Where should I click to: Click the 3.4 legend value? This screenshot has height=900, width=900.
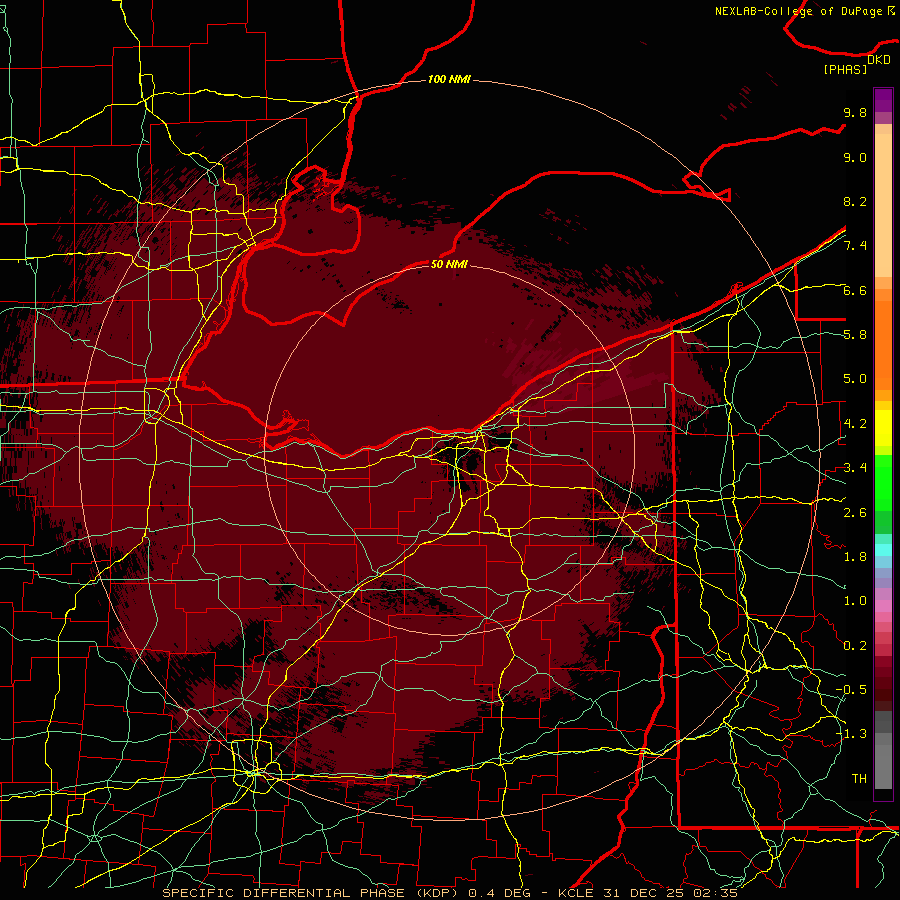[855, 468]
